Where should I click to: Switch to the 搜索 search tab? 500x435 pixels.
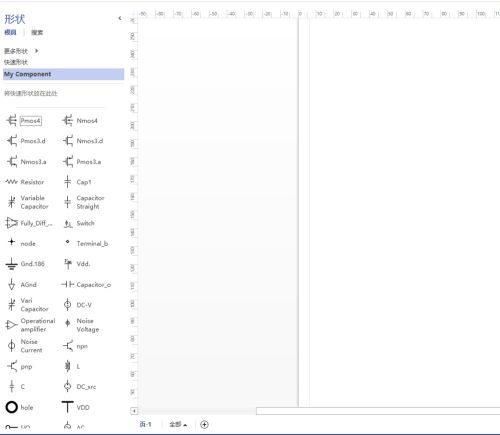point(37,32)
